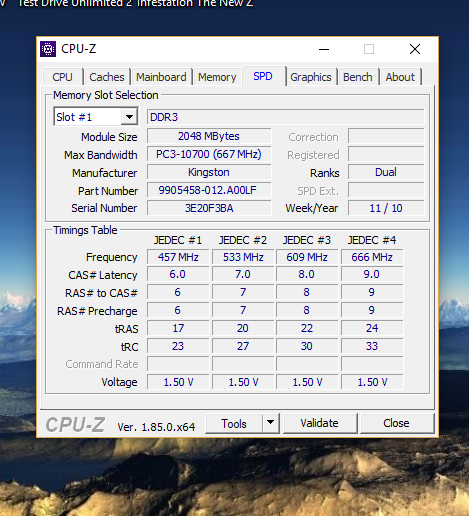Click the DDR3 memory type field
This screenshot has width=469, height=516.
(286, 117)
